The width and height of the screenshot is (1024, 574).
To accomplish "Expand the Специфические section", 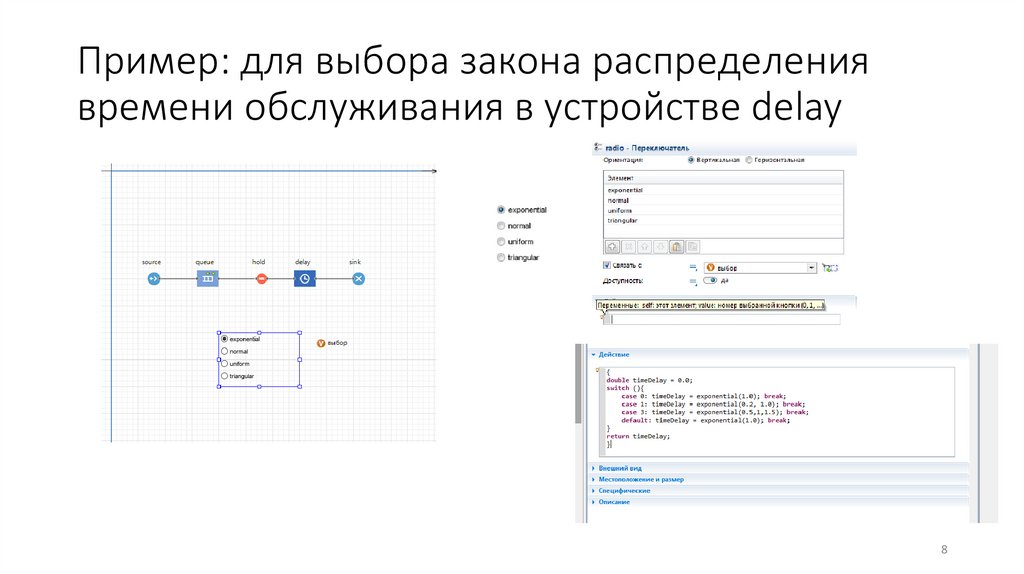I will tap(594, 490).
